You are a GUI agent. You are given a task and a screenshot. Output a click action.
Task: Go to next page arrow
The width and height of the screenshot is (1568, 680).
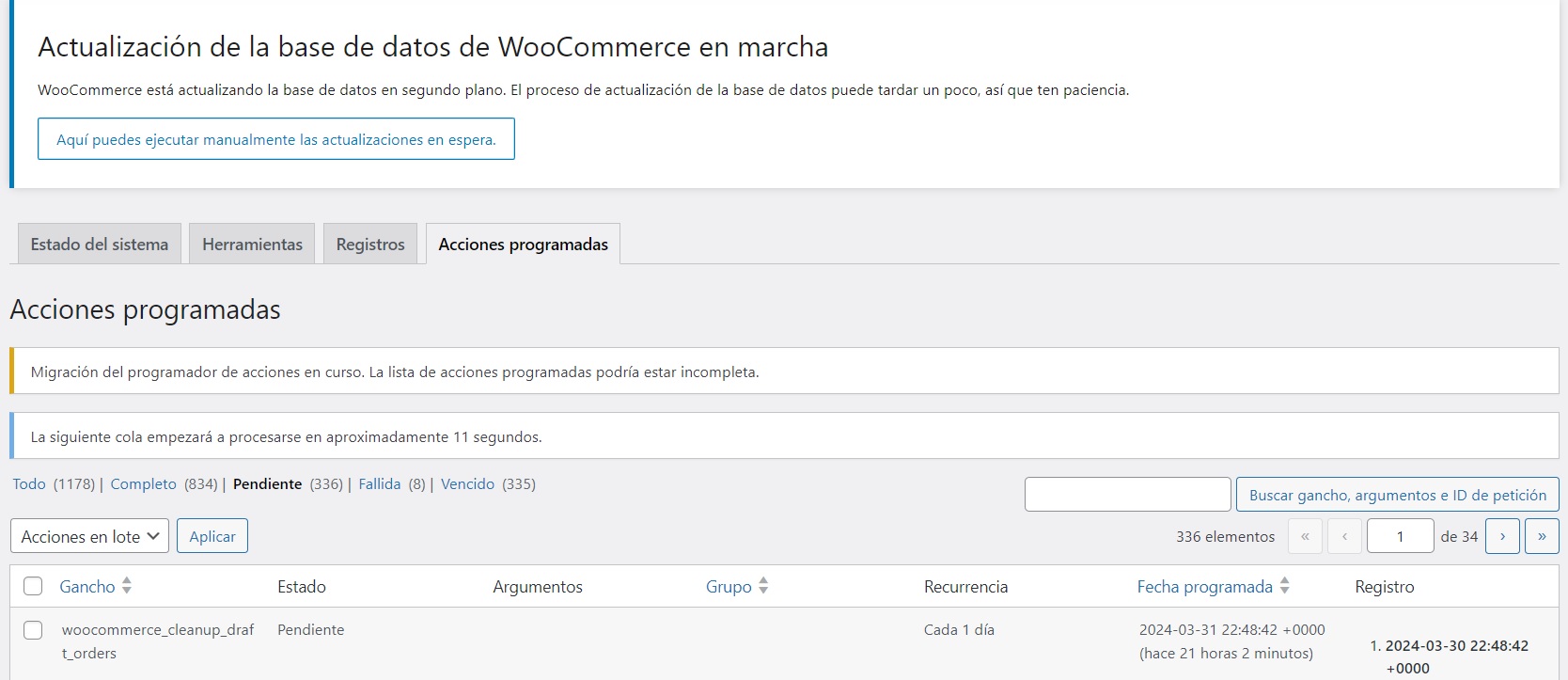(1502, 536)
